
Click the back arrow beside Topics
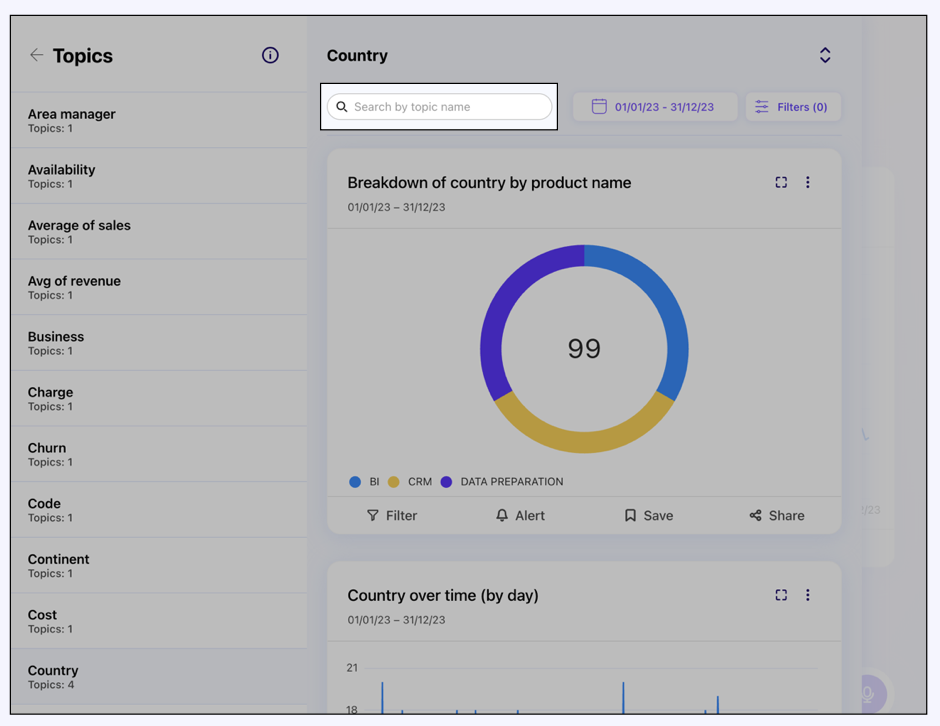[x=37, y=55]
